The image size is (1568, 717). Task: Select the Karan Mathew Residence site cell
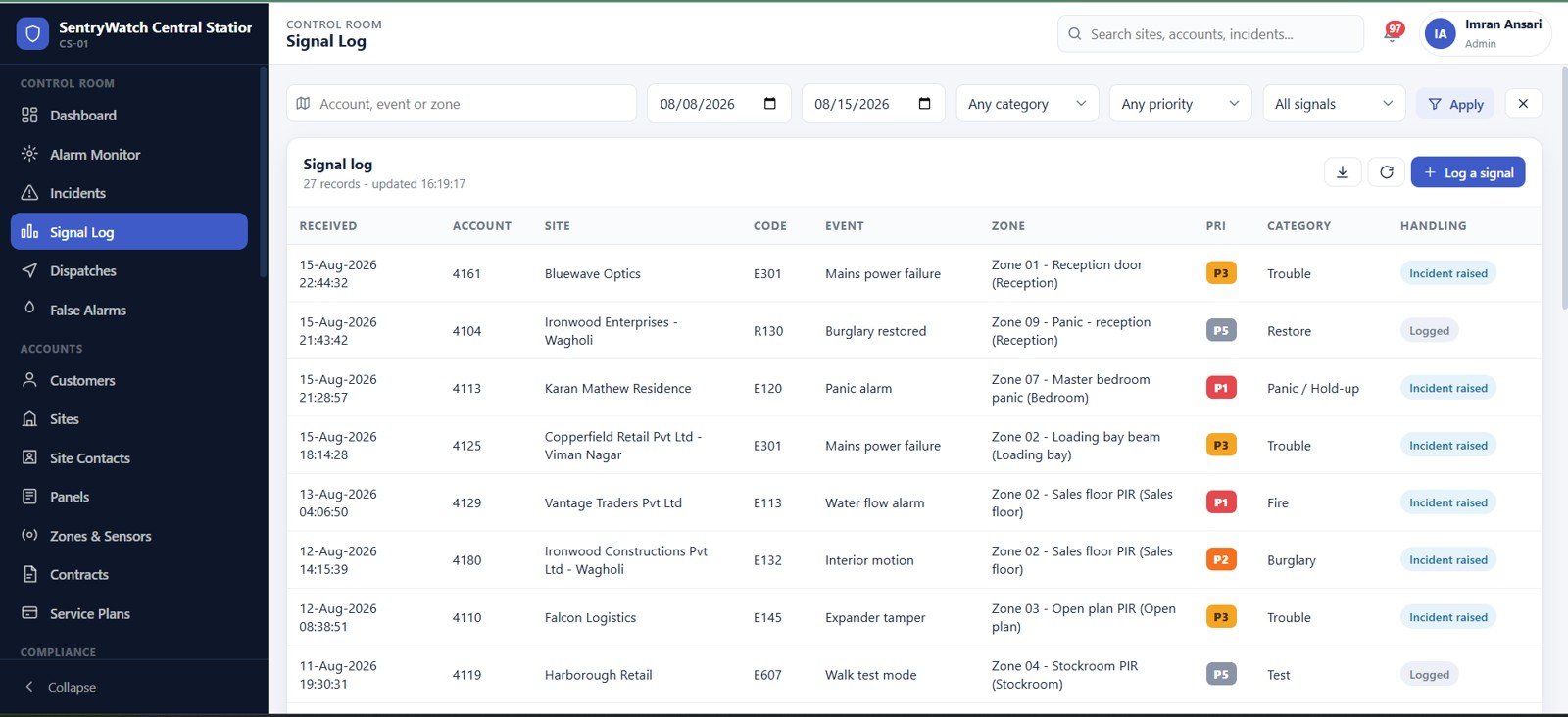coord(617,388)
